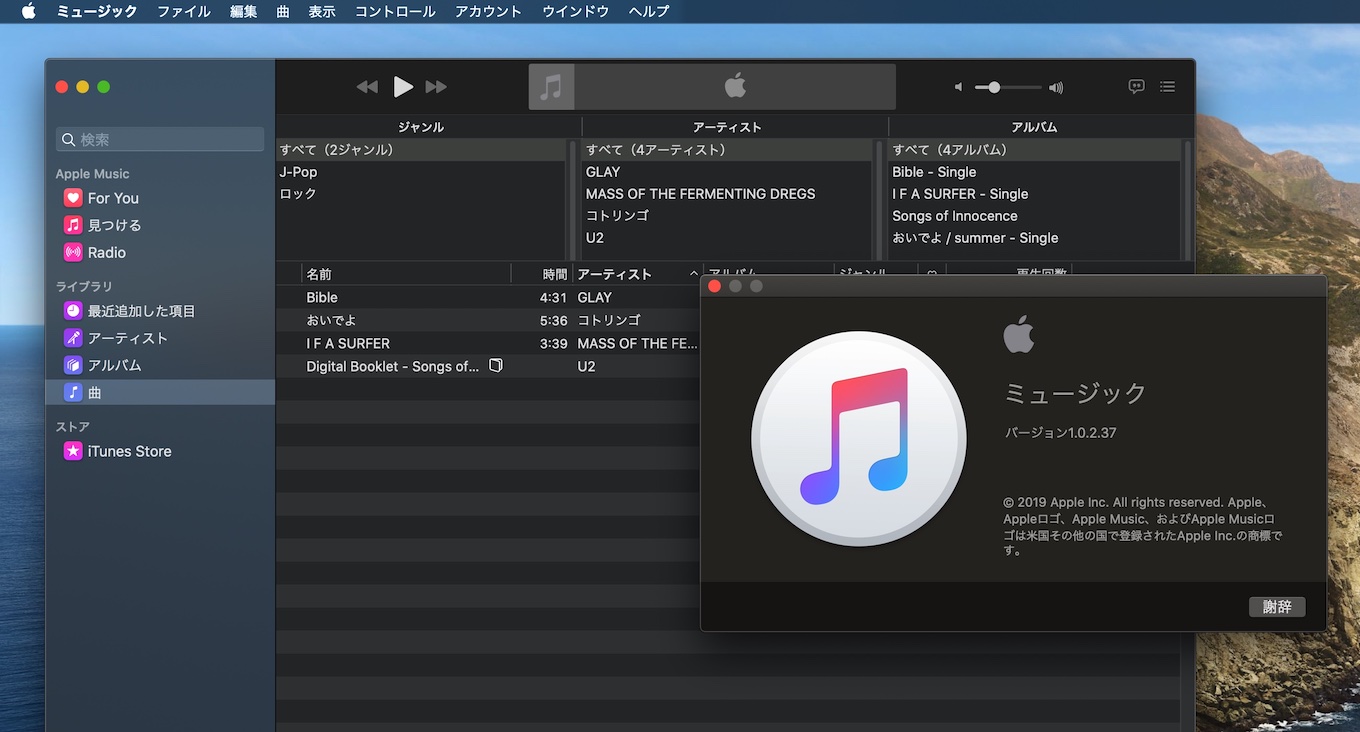Open the 表示 menu

click(x=322, y=11)
